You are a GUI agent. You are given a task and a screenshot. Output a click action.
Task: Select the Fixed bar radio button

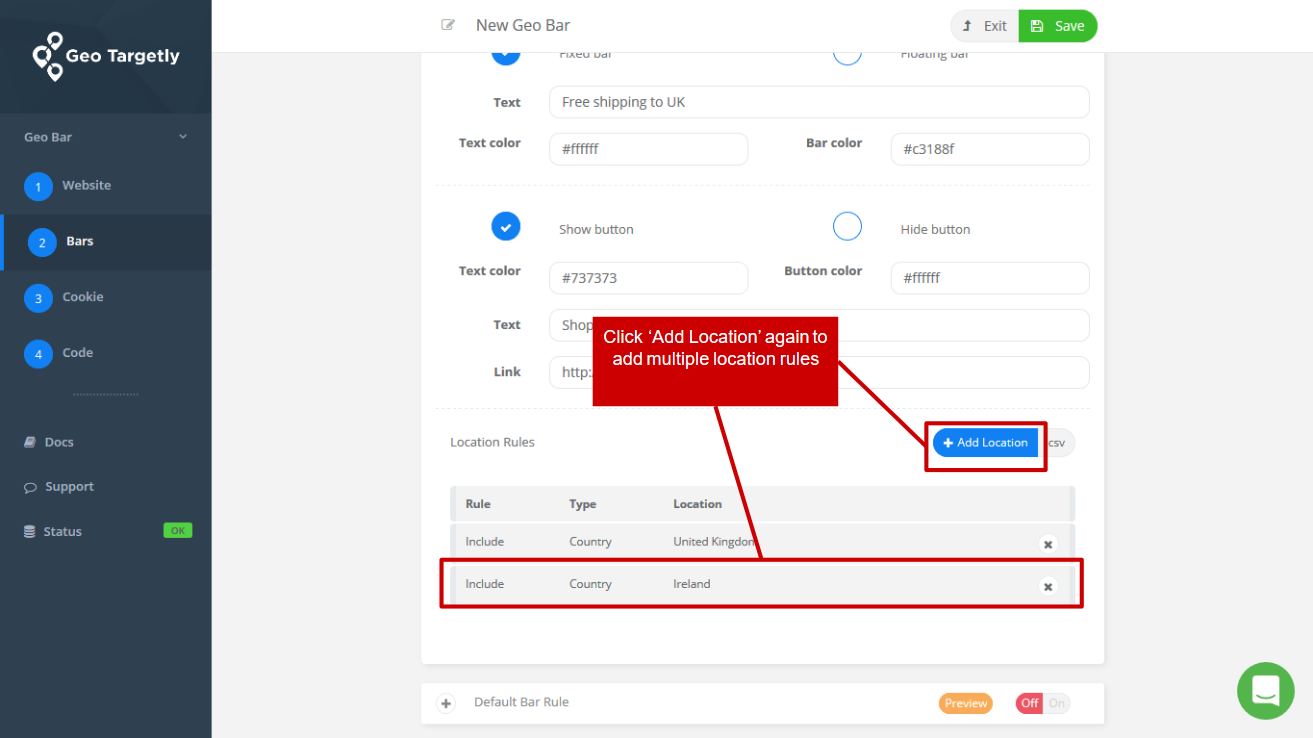505,52
